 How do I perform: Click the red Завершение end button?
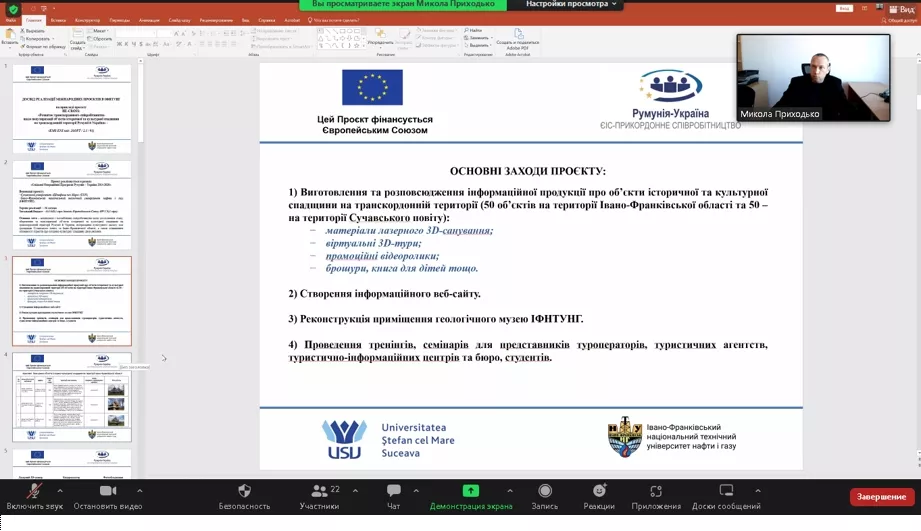point(881,497)
